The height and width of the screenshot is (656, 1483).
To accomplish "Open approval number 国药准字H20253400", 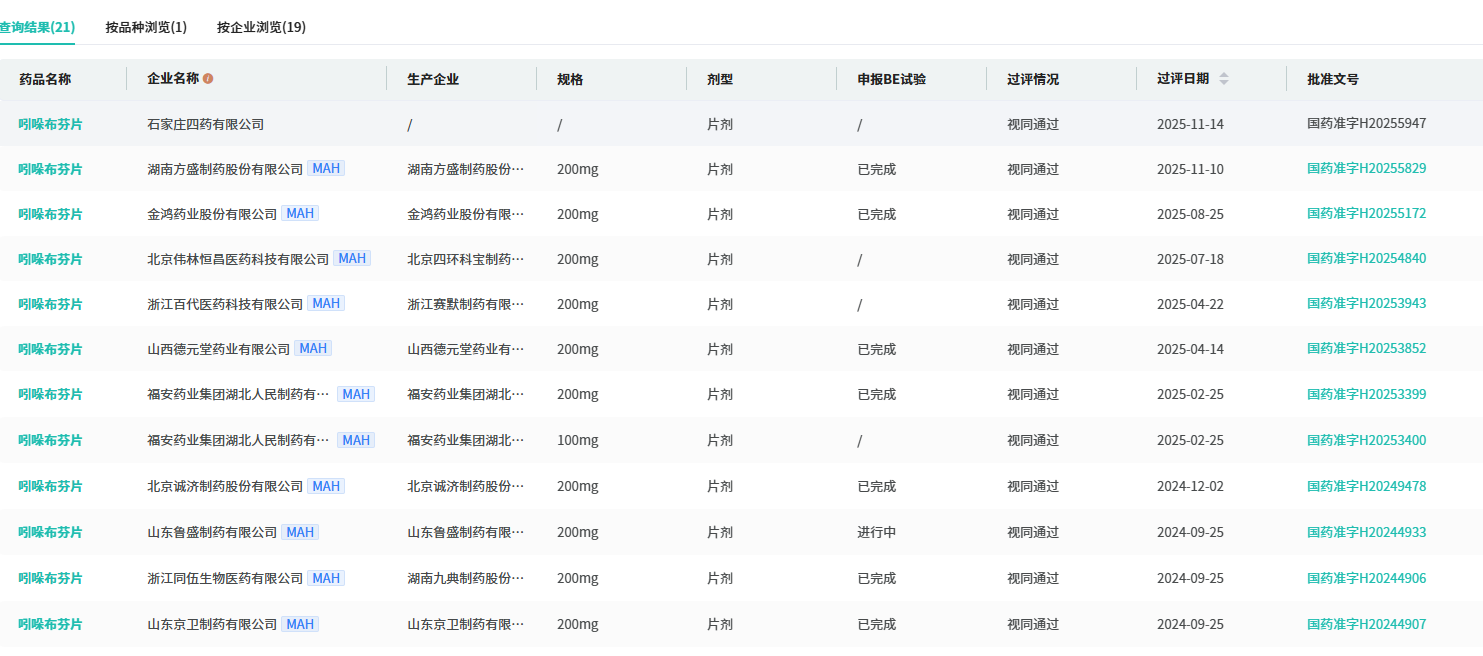I will click(1366, 440).
